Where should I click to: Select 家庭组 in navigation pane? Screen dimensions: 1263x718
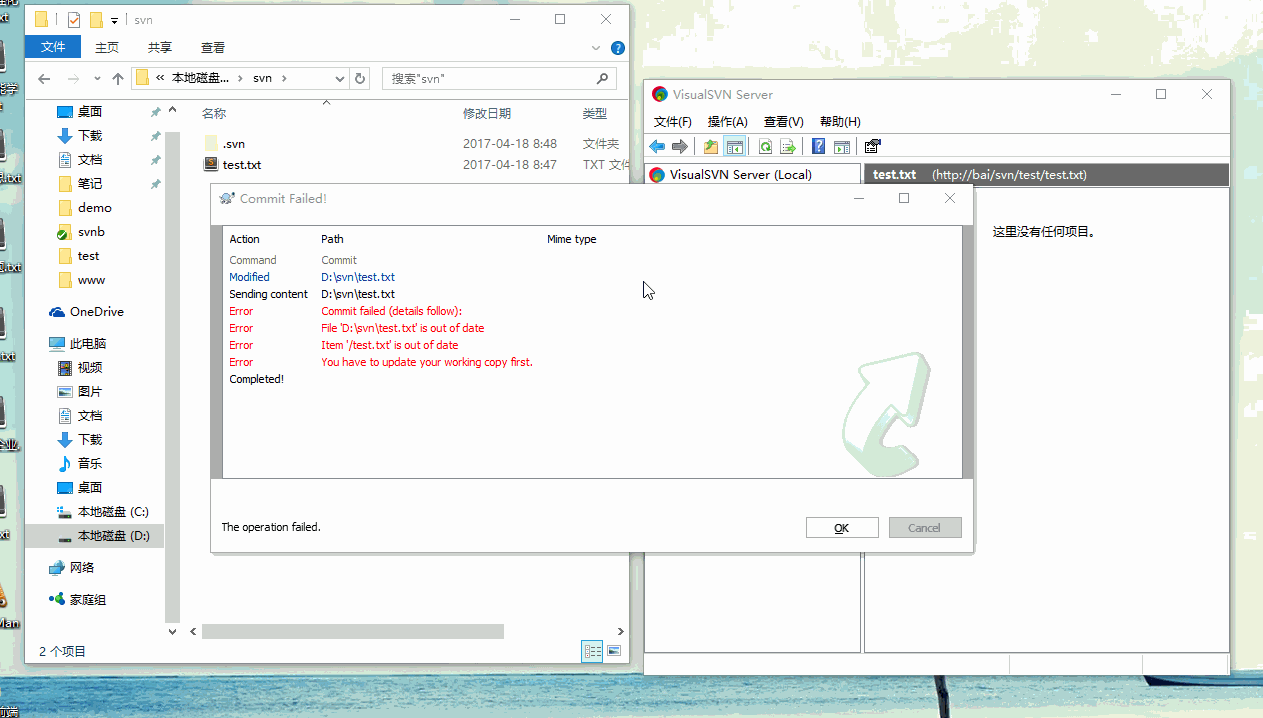(x=88, y=600)
